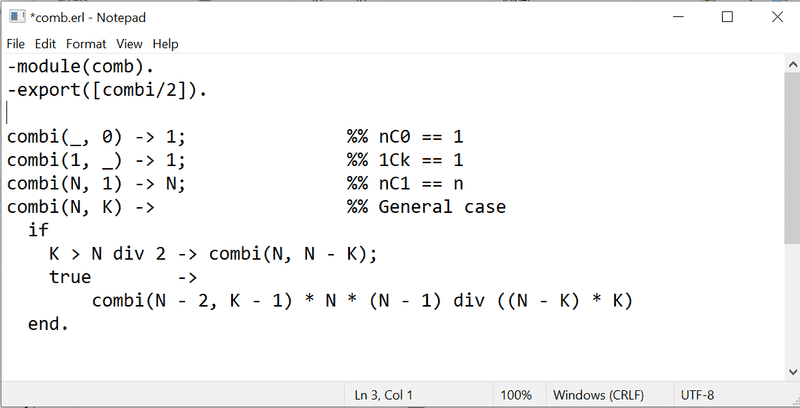The image size is (800, 408).
Task: Click the Ln 3, Col 1 status indicator
Action: tap(384, 395)
